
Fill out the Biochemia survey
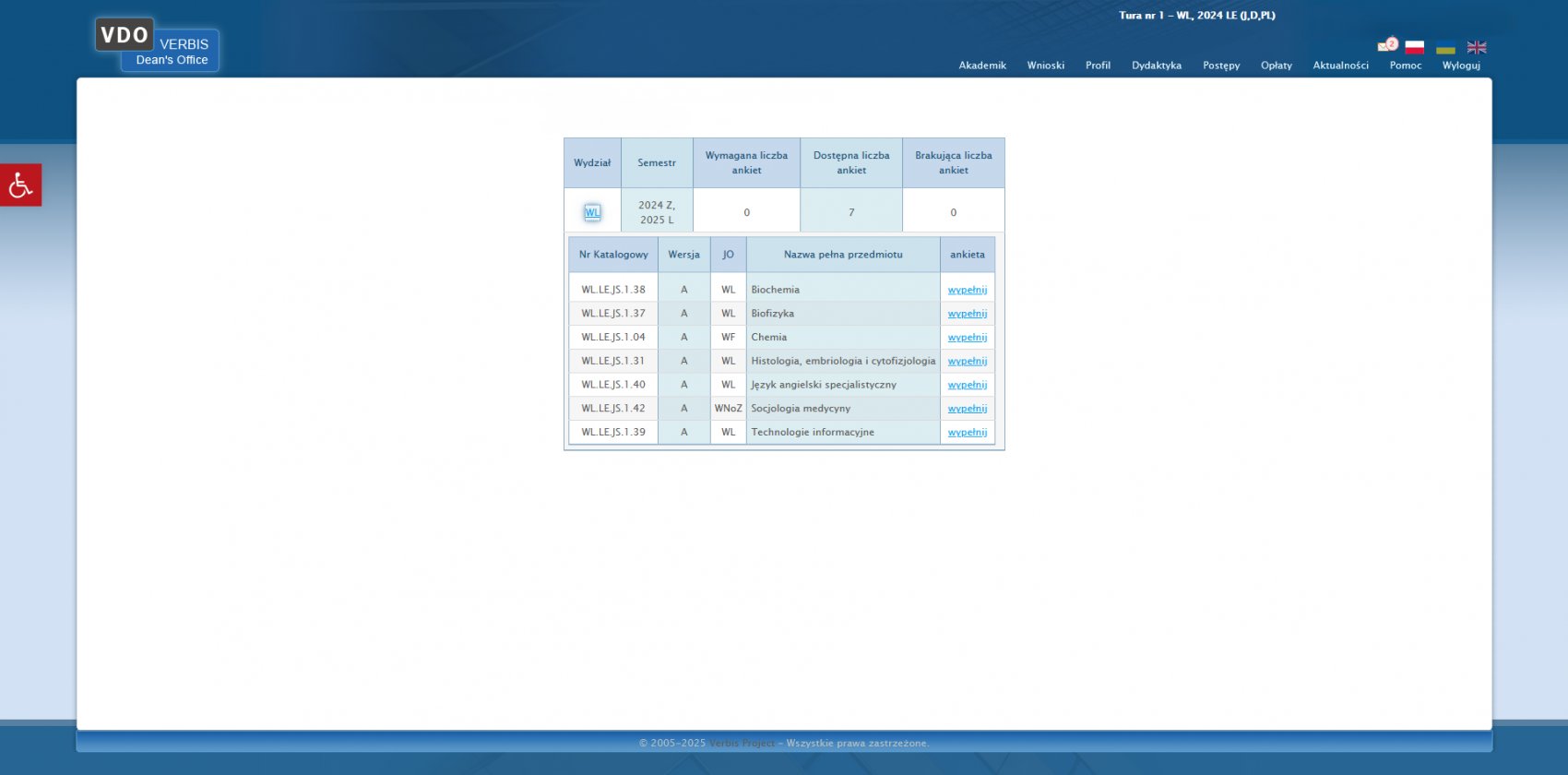tap(967, 290)
